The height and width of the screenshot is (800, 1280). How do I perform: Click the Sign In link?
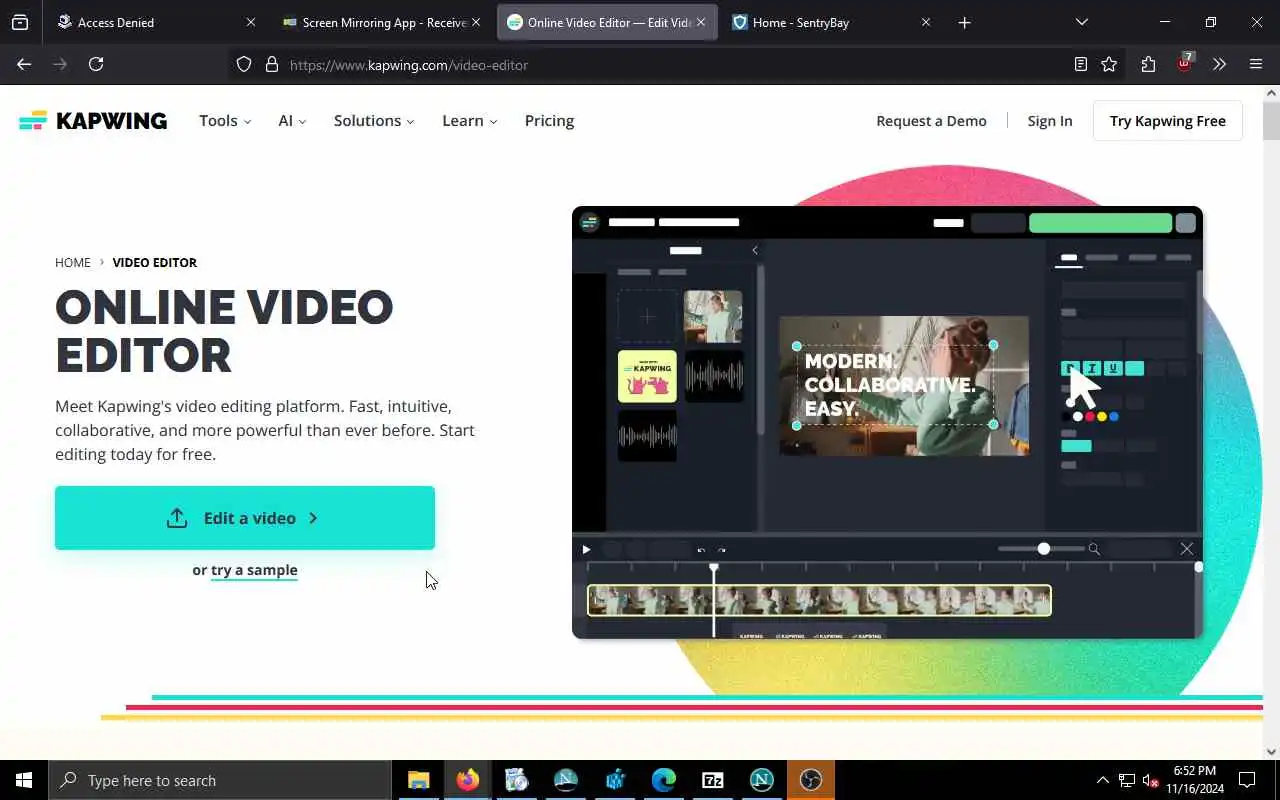(1050, 121)
